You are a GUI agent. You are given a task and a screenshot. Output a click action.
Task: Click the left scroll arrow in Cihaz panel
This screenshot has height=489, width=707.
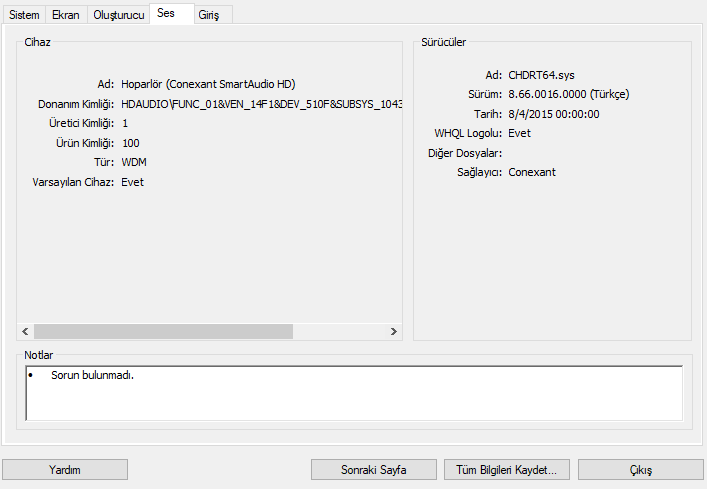click(24, 331)
